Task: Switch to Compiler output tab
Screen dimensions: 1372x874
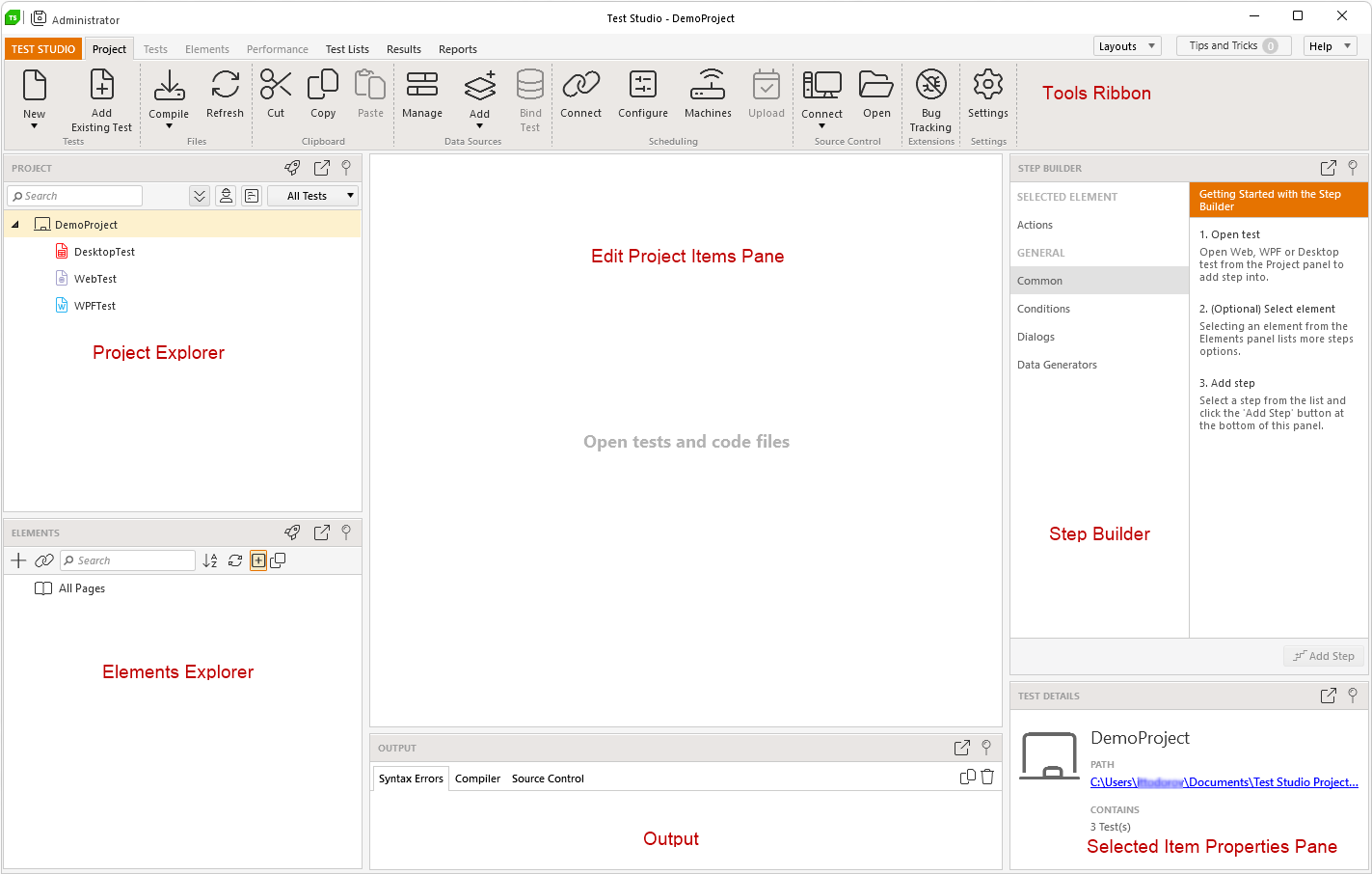Action: pyautogui.click(x=477, y=778)
